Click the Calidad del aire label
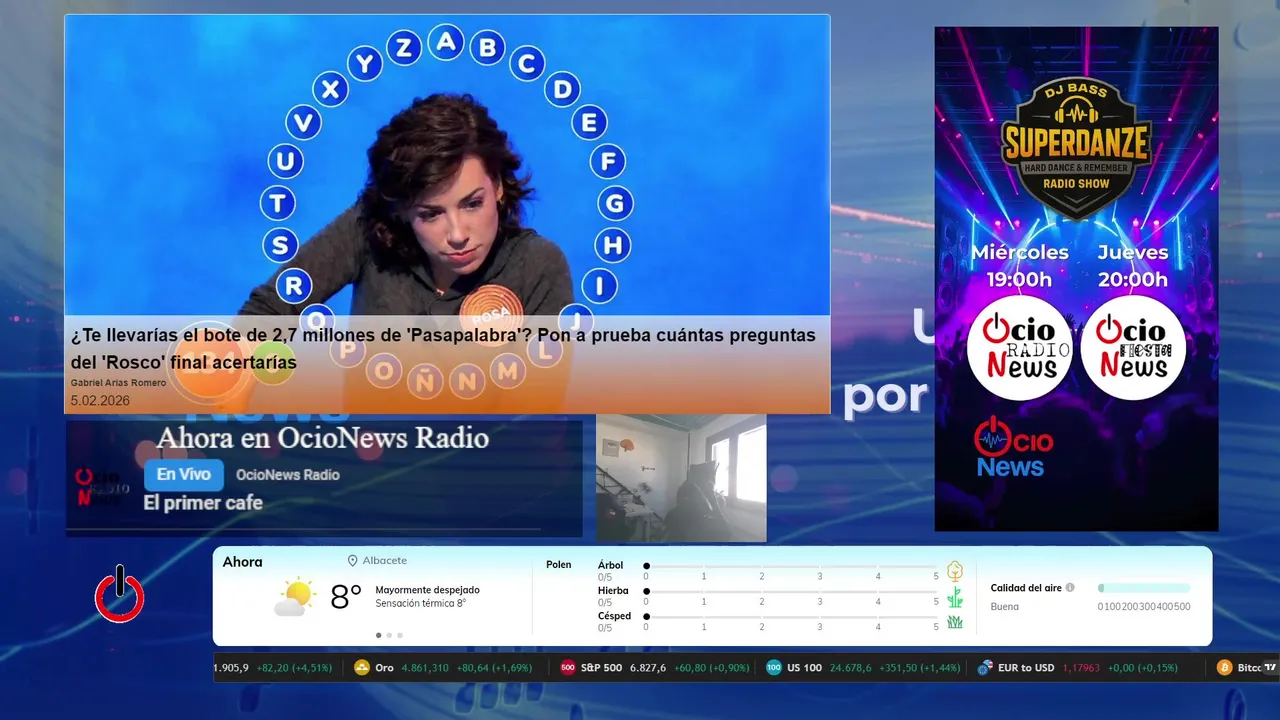The height and width of the screenshot is (720, 1280). click(1026, 588)
